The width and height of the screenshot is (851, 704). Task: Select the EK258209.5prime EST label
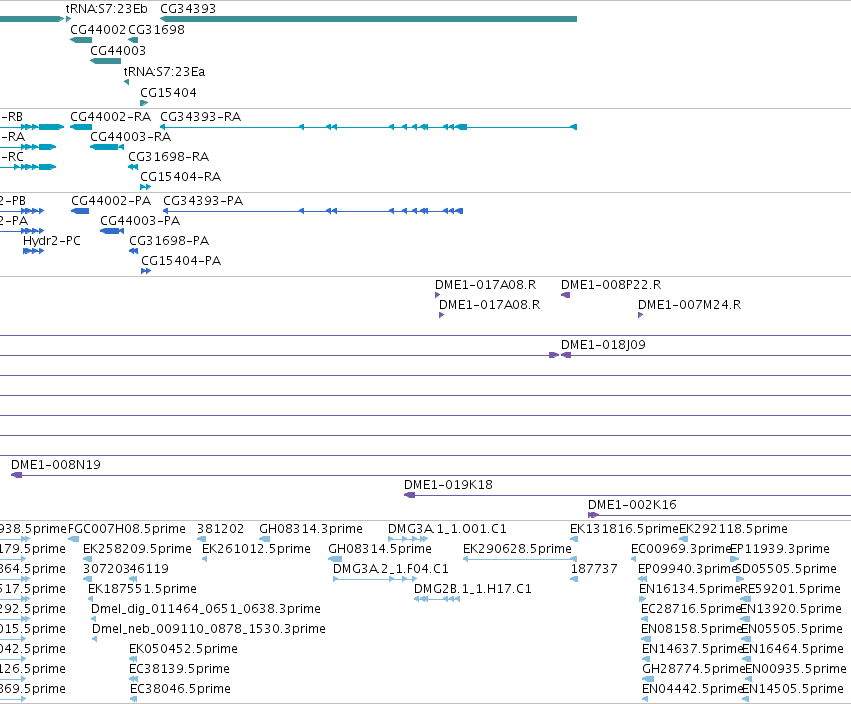[x=137, y=549]
